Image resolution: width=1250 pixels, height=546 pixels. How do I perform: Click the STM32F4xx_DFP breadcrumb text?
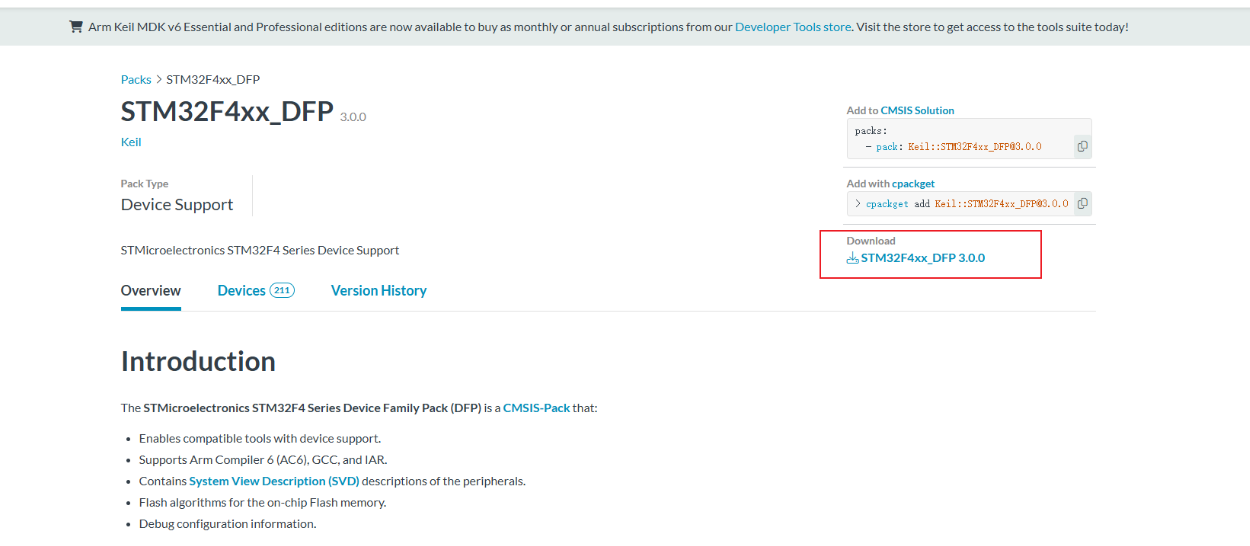click(x=213, y=80)
